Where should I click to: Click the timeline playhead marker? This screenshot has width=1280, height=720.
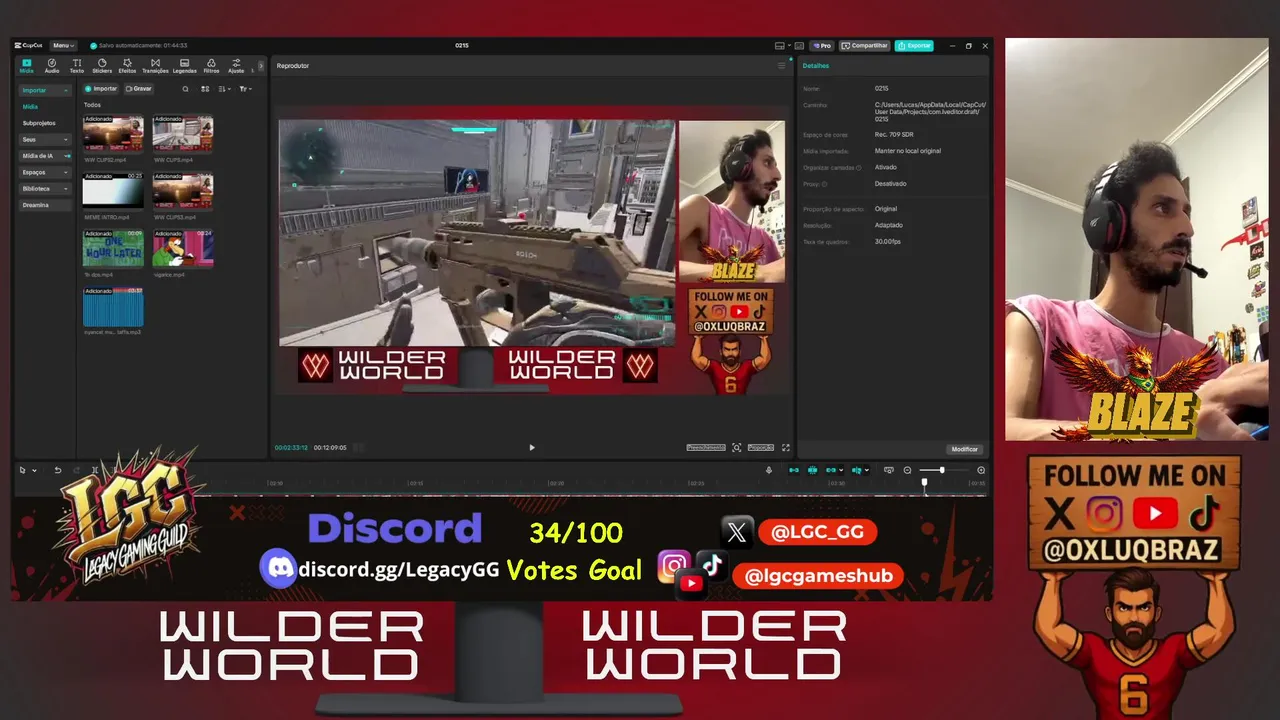924,483
